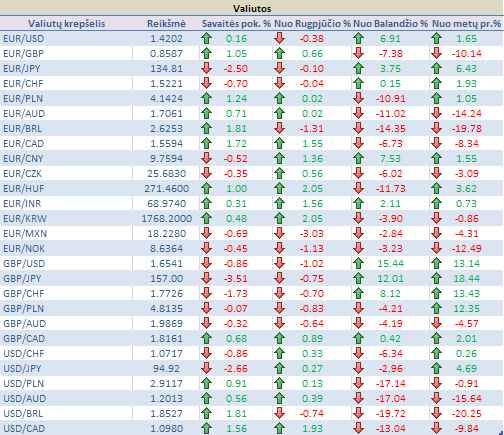Select the Nuo Balandžio % column header
Screen dimensions: 504x435
click(x=390, y=24)
